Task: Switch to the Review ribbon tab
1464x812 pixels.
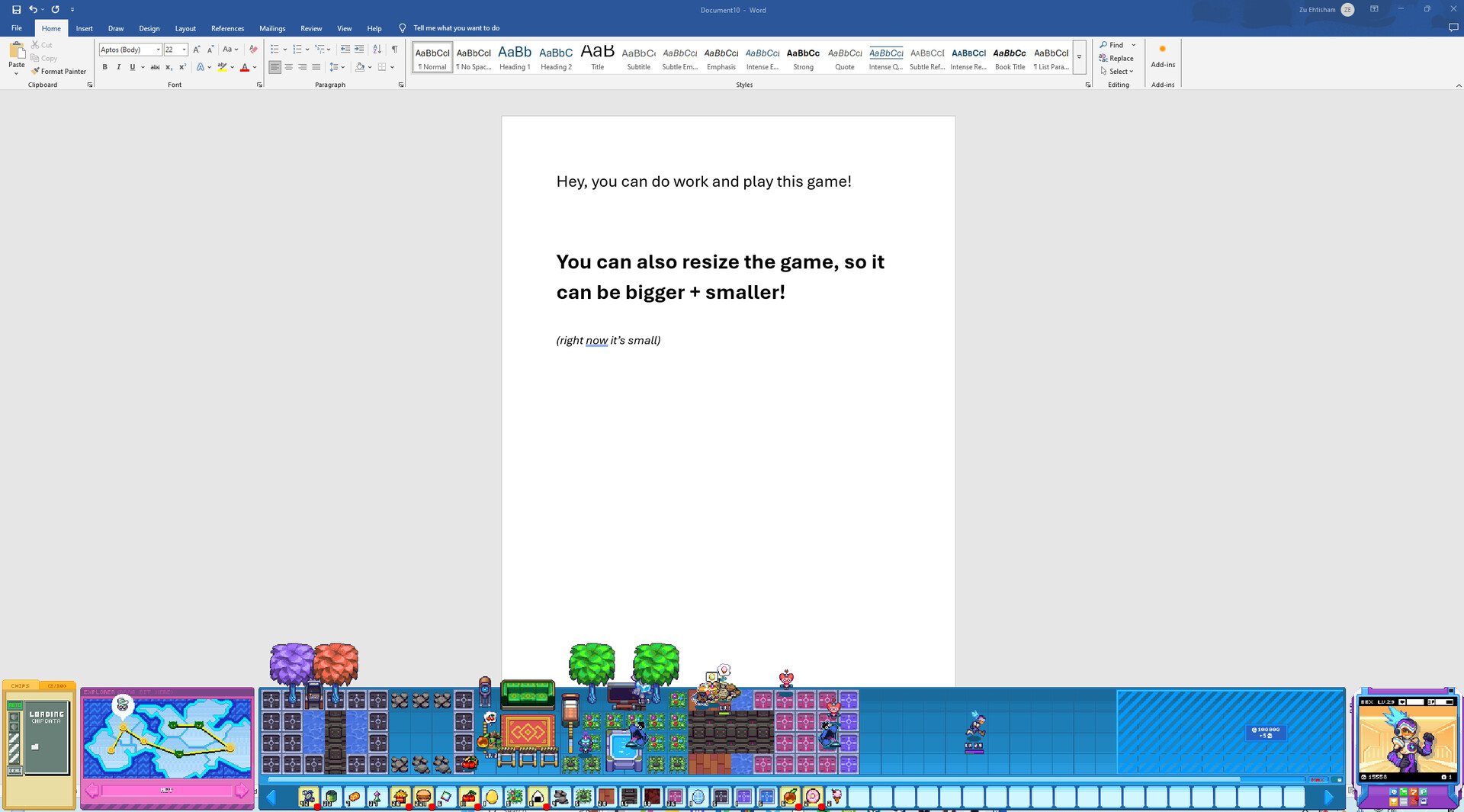Action: [x=311, y=28]
